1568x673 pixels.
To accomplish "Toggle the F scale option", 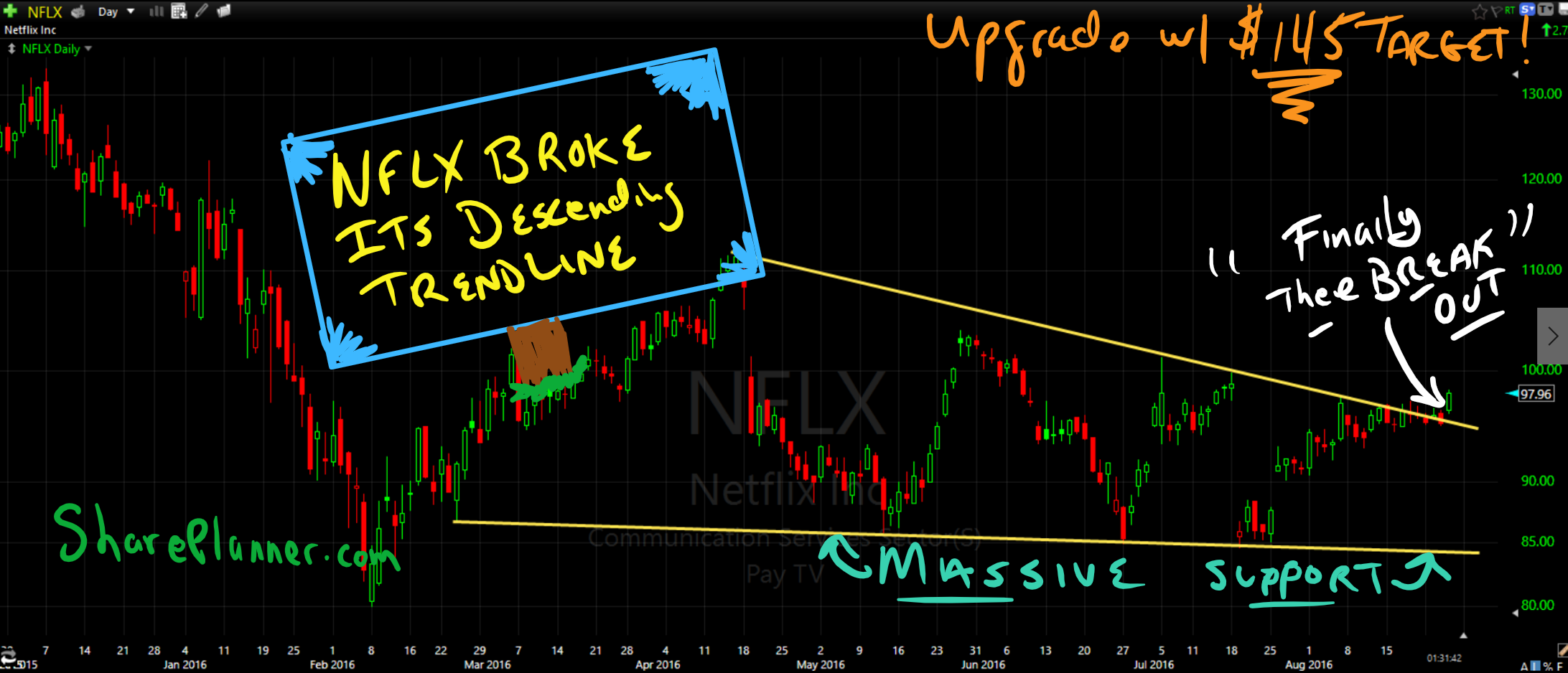I will (1560, 667).
